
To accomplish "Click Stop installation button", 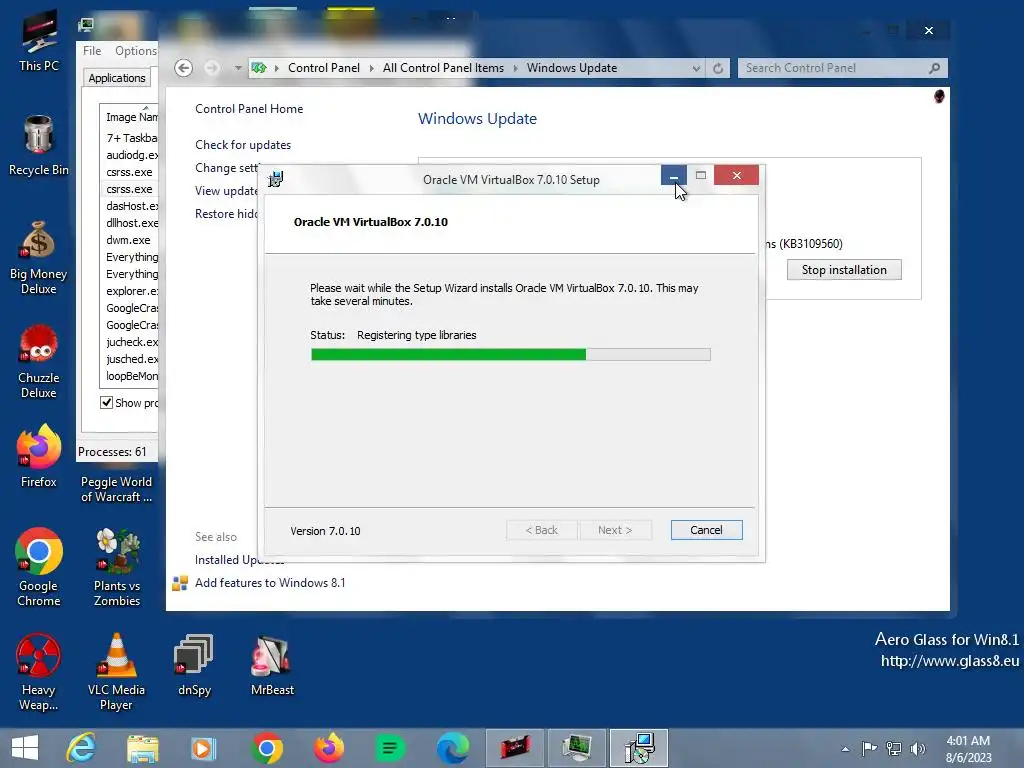I will point(844,270).
